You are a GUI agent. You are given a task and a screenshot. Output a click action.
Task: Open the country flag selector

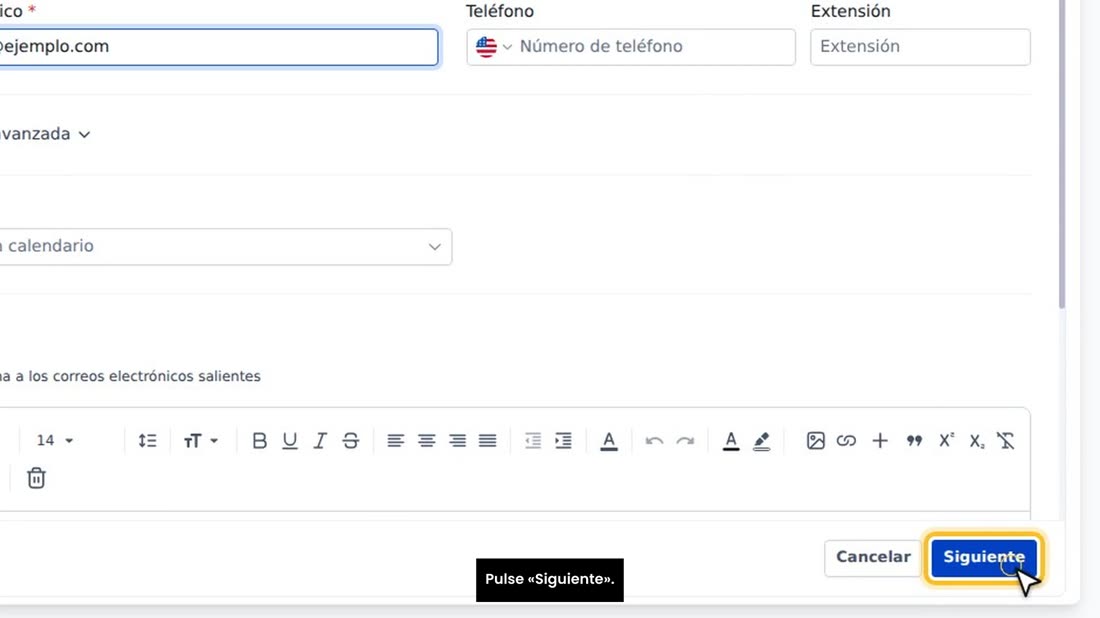(x=494, y=47)
